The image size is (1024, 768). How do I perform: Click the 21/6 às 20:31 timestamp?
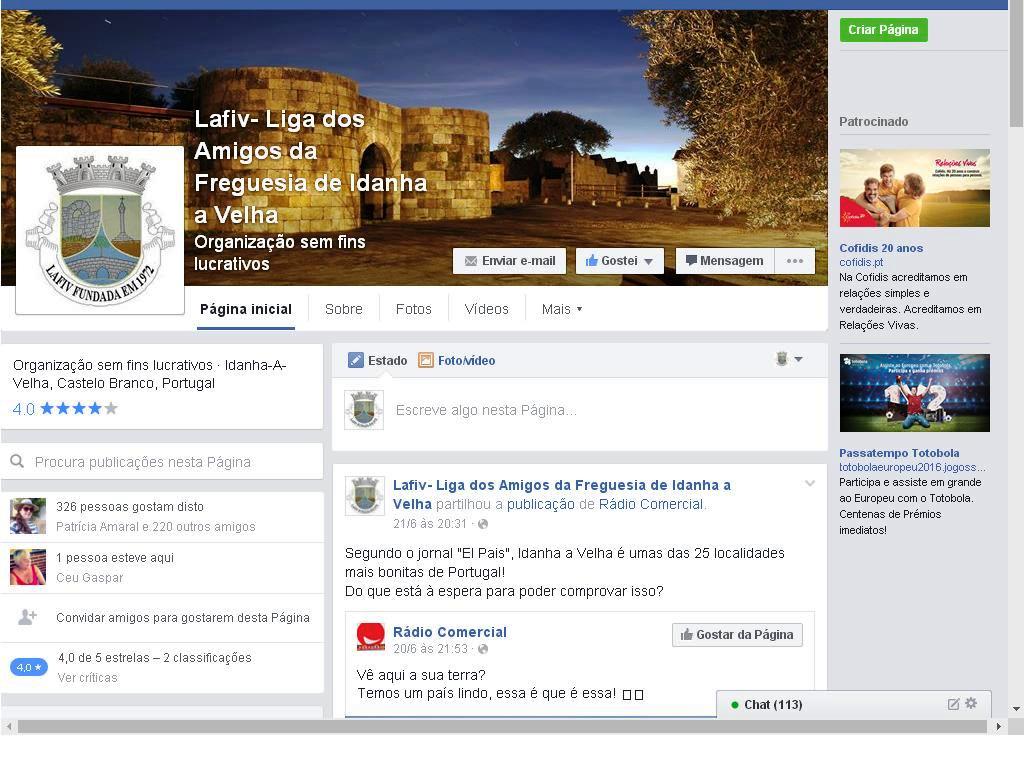click(430, 524)
